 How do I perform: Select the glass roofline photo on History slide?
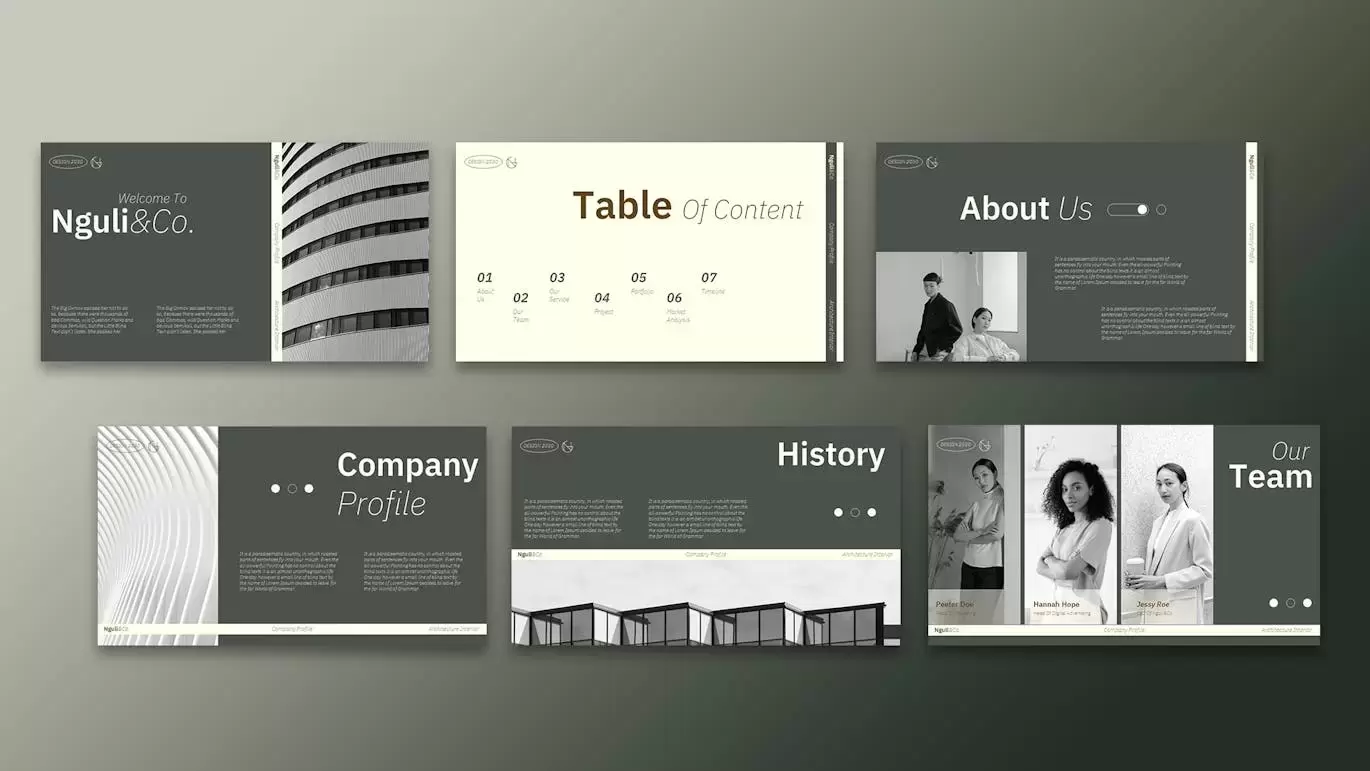[x=706, y=603]
